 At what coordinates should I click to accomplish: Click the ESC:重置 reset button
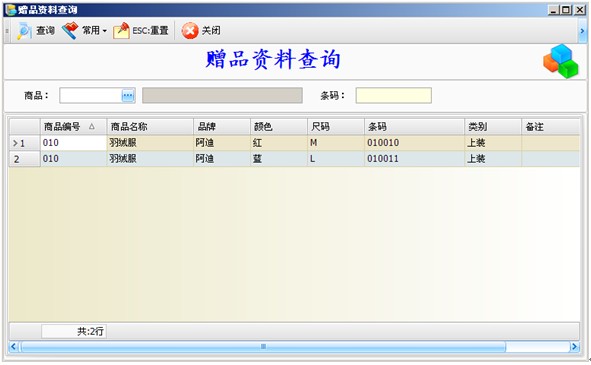tap(141, 31)
